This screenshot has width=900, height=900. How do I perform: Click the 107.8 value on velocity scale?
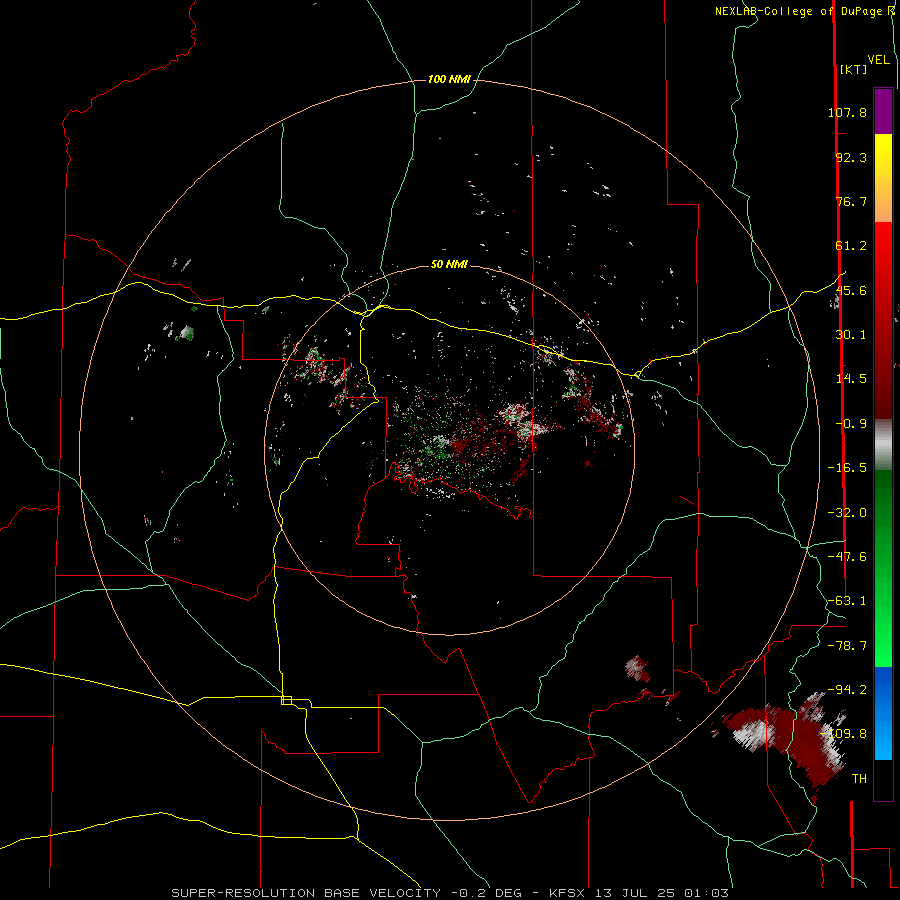point(847,112)
